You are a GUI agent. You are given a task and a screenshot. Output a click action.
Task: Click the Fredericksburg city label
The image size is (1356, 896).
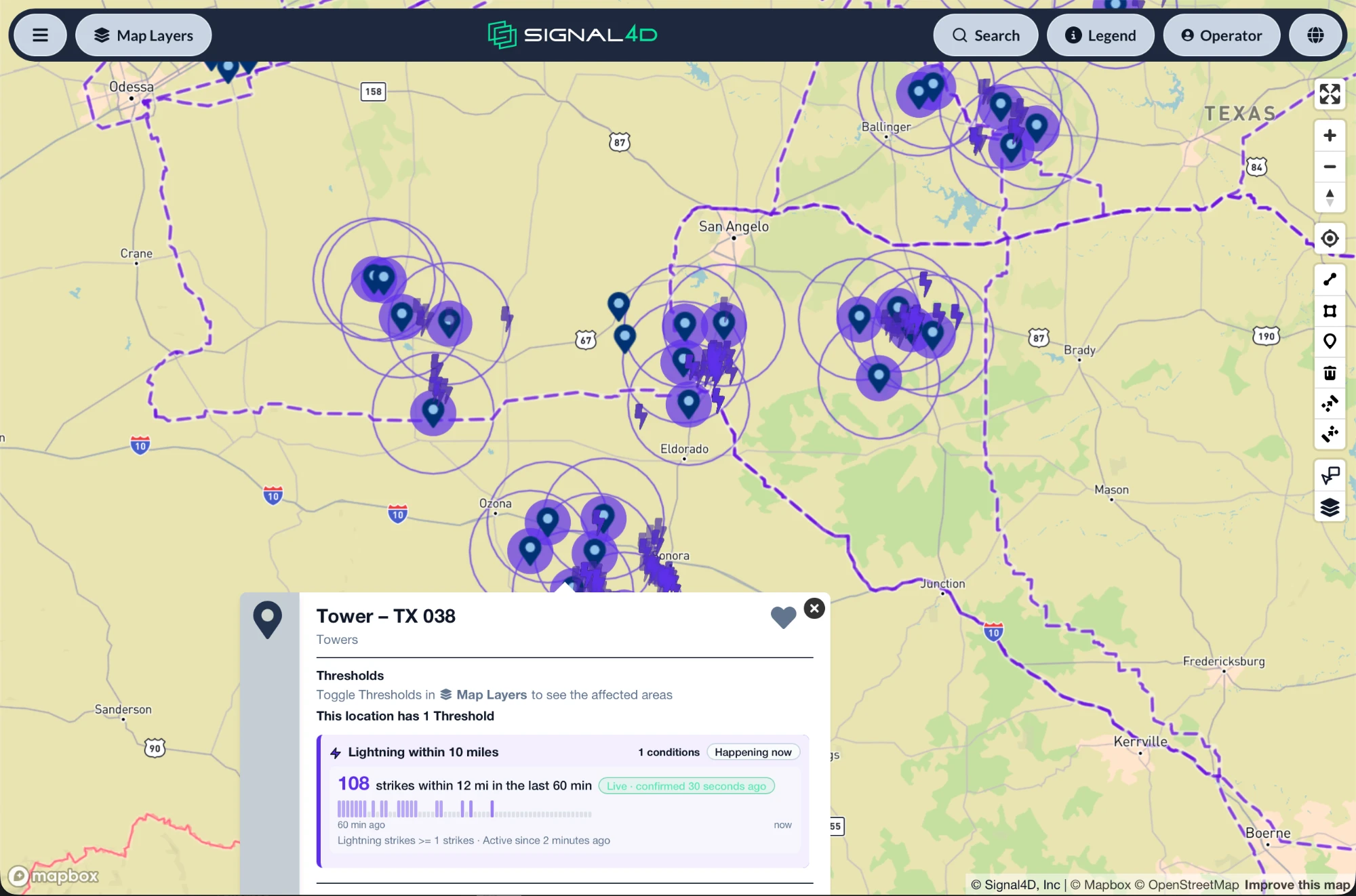(x=1224, y=661)
